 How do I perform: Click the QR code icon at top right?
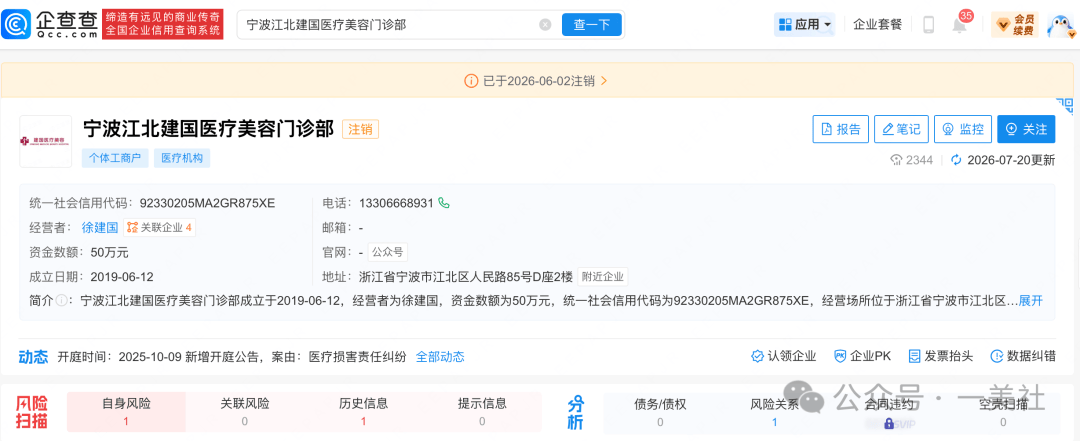1066,105
